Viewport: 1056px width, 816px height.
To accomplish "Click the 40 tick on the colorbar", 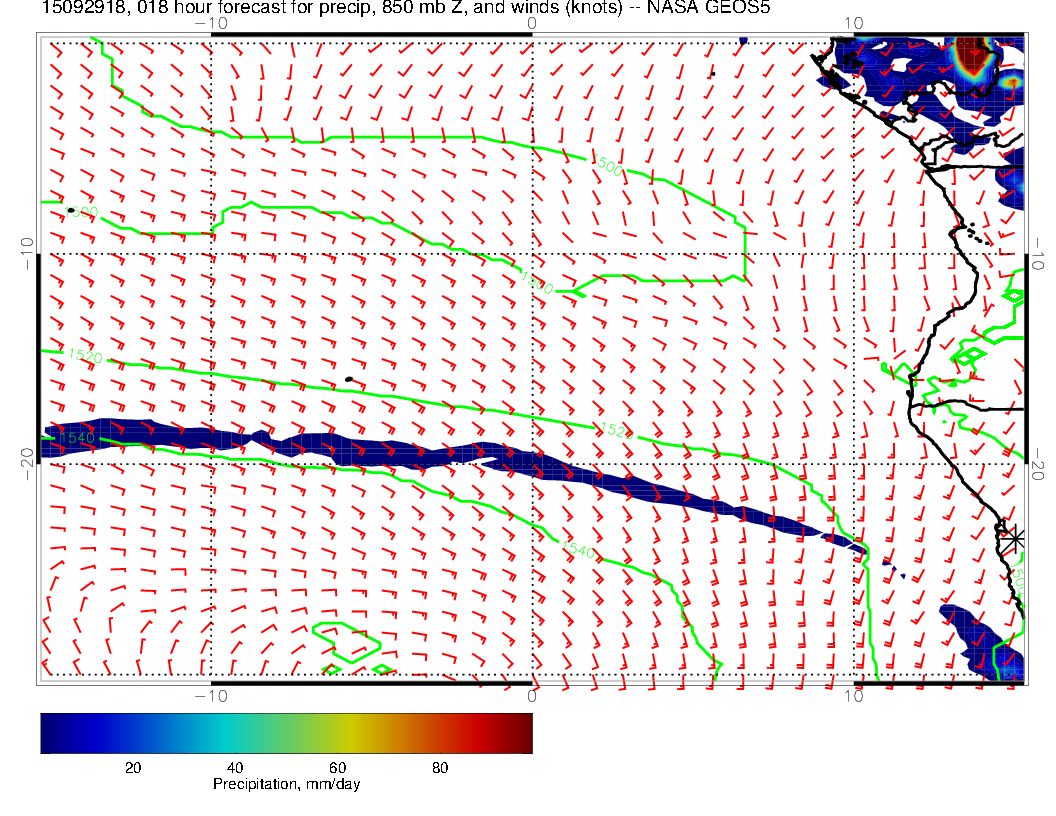I will tap(235, 767).
